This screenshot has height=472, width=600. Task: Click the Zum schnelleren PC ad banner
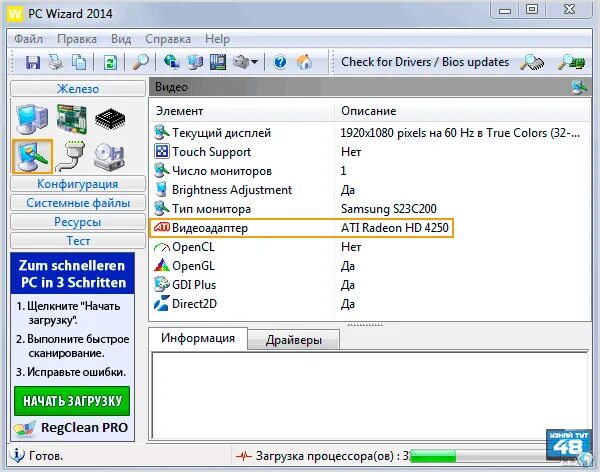click(x=72, y=273)
